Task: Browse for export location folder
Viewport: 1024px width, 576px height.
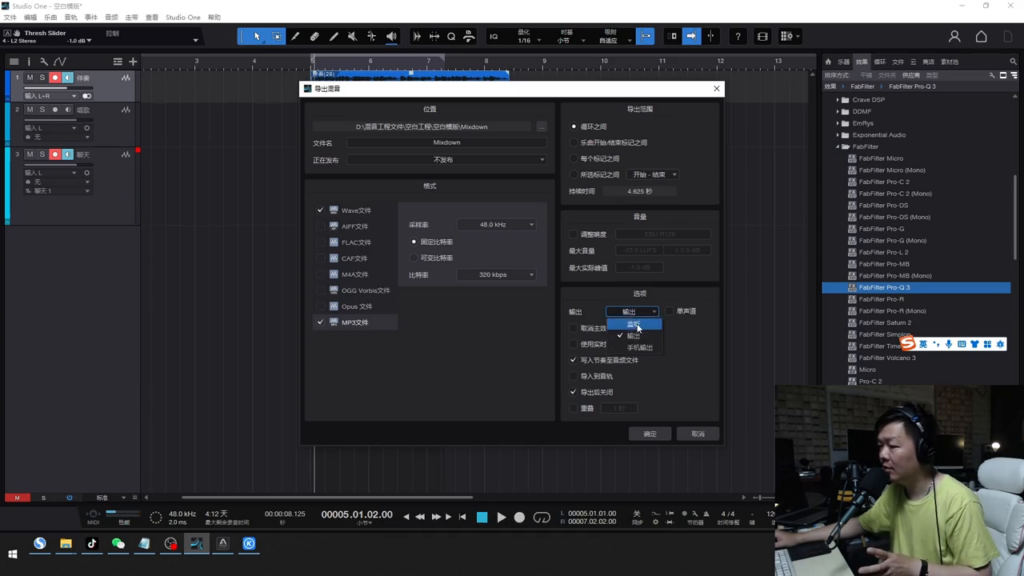Action: click(x=541, y=127)
